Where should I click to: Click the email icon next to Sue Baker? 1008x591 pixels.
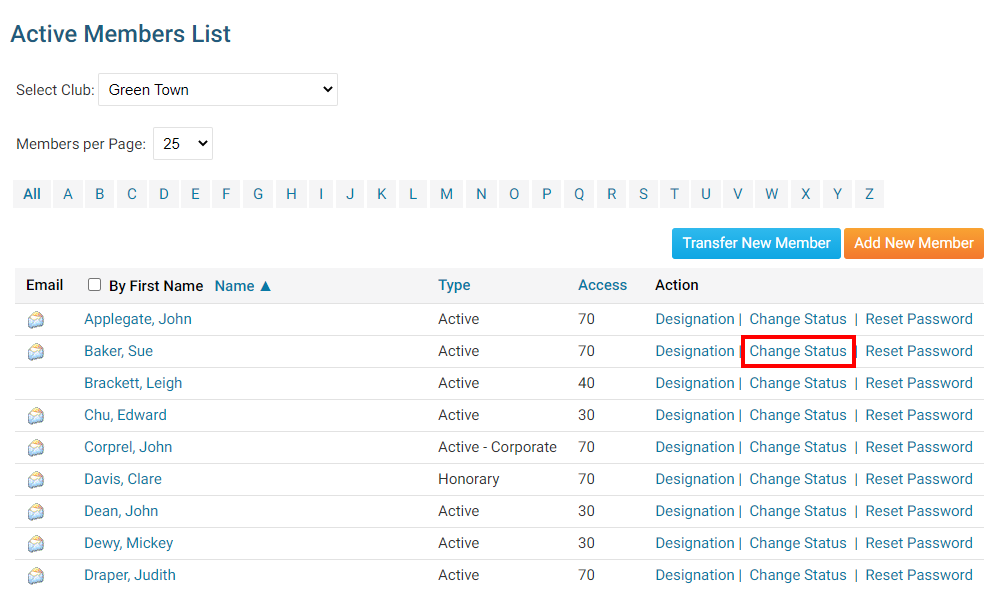pos(36,352)
